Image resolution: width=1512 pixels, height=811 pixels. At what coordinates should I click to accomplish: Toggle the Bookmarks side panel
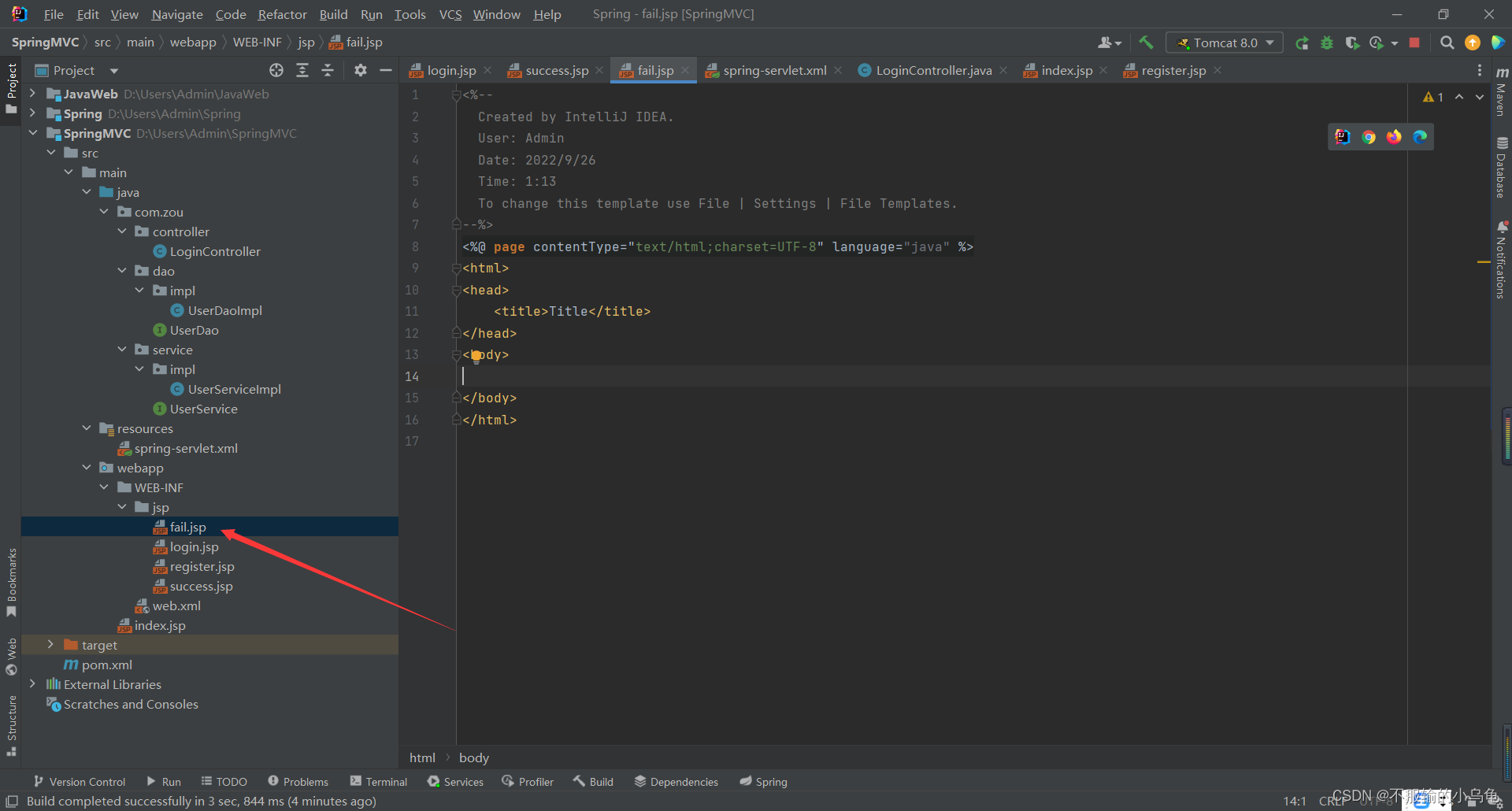[x=11, y=583]
